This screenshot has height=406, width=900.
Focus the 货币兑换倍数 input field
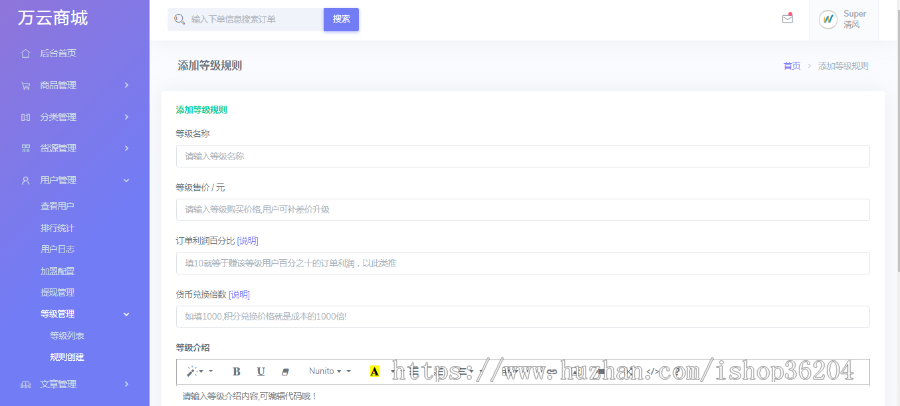point(522,316)
